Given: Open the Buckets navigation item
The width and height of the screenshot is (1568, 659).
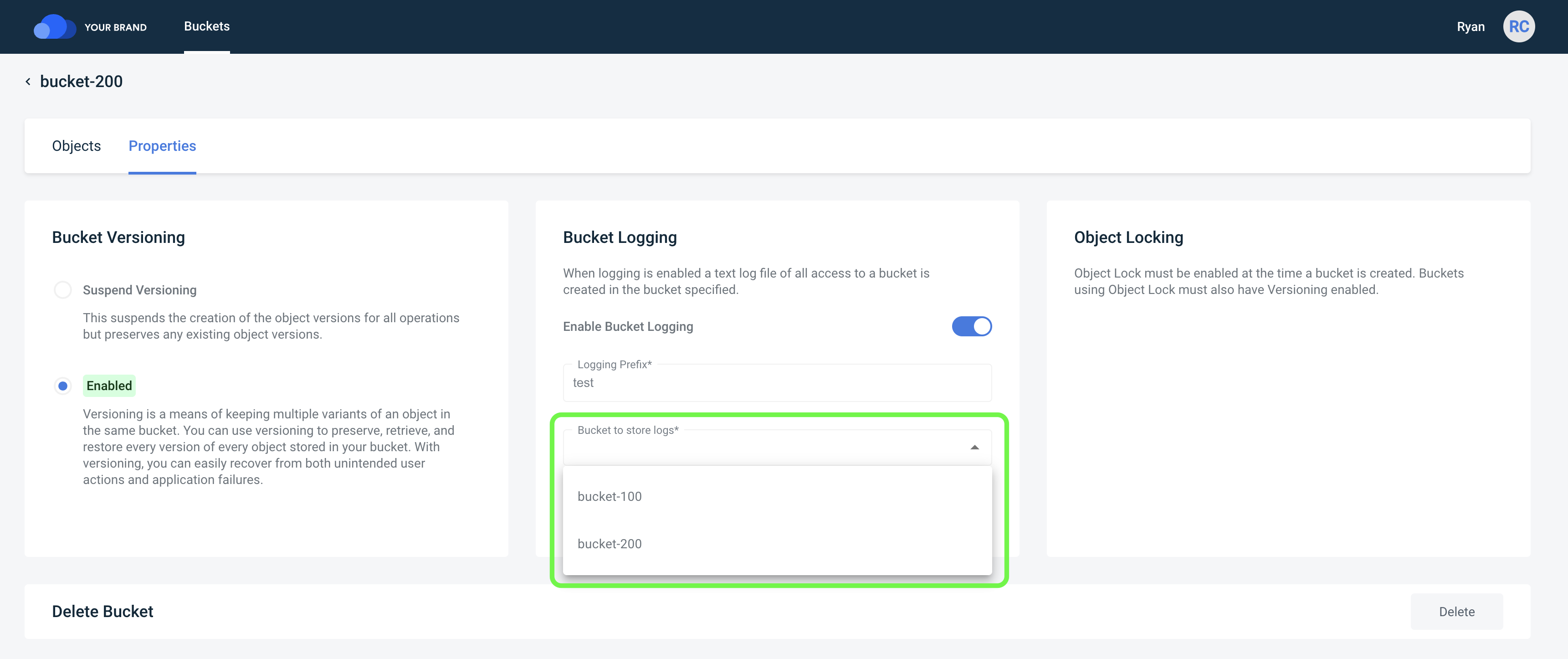Looking at the screenshot, I should (207, 26).
